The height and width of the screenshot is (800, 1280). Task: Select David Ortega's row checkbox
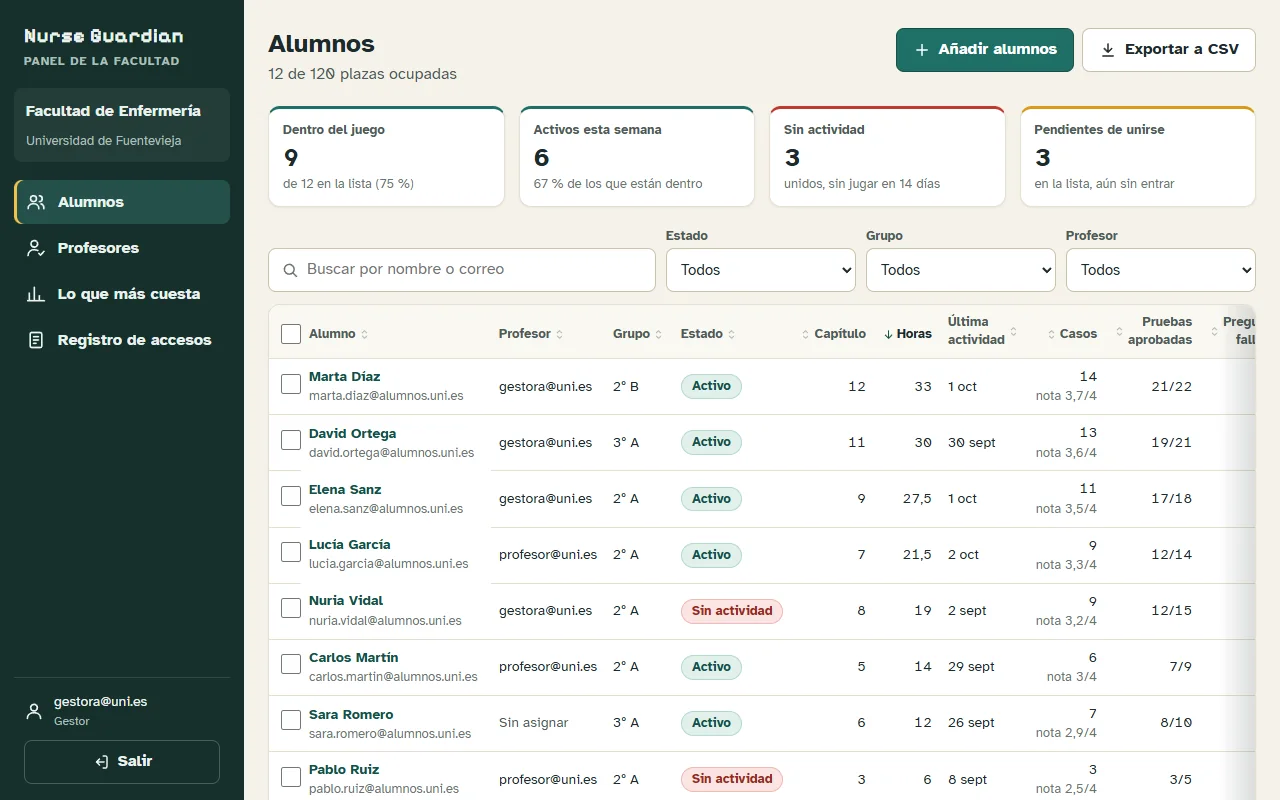point(291,440)
